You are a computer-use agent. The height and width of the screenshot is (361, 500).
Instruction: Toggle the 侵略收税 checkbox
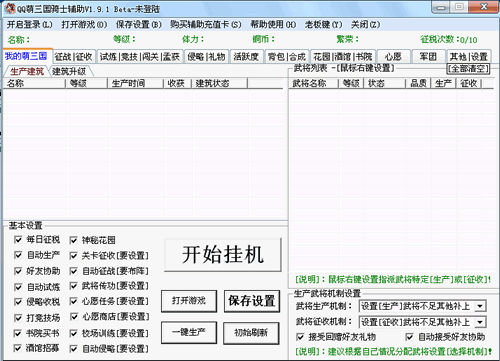pyautogui.click(x=18, y=302)
